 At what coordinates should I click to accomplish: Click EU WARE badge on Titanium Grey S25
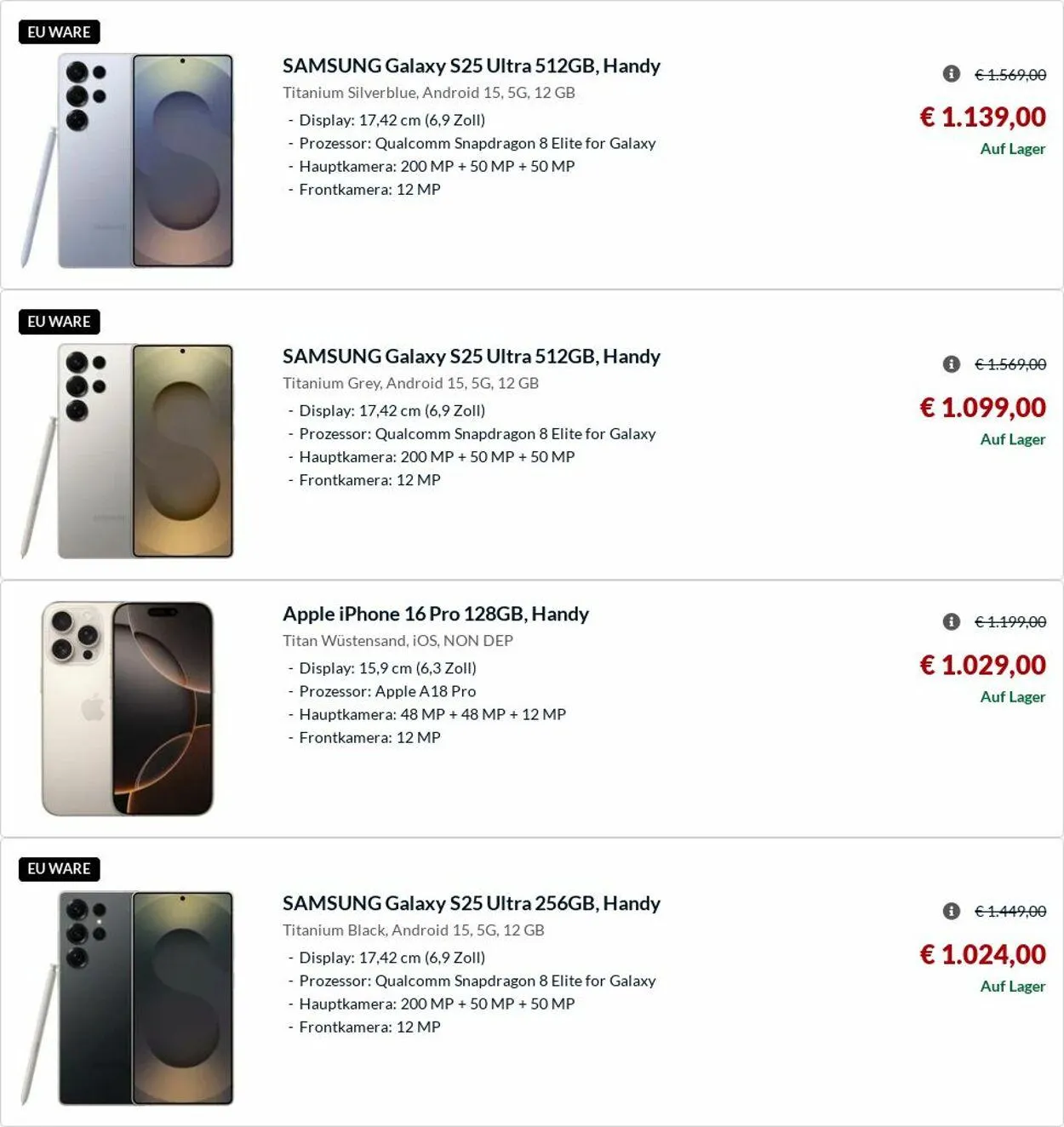[59, 322]
